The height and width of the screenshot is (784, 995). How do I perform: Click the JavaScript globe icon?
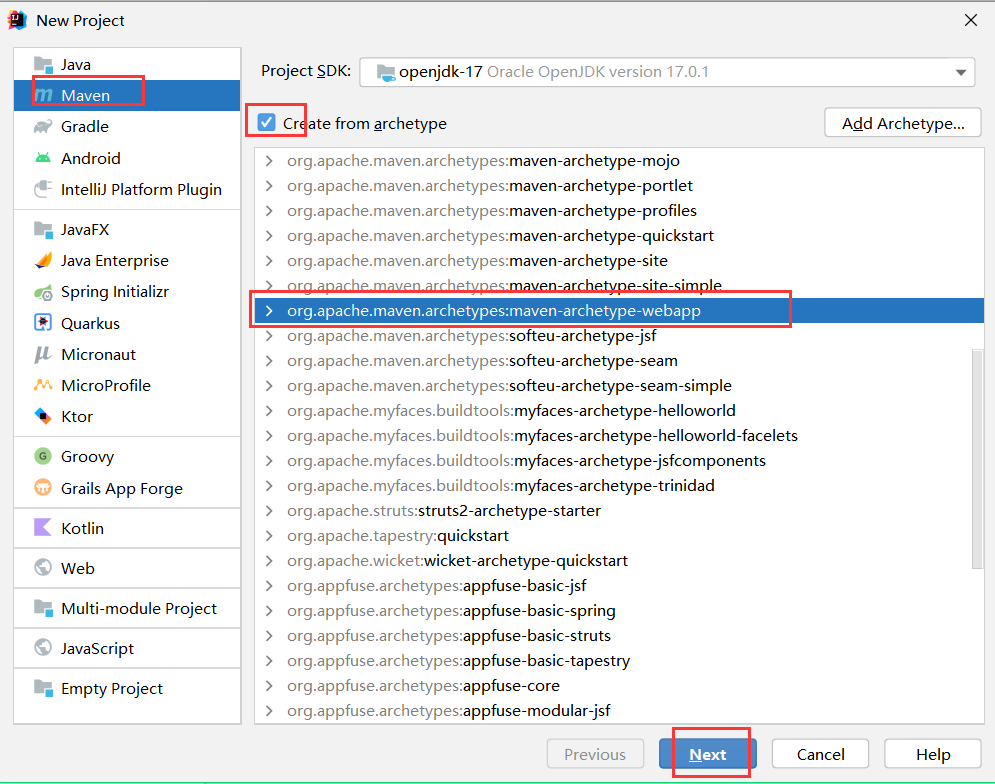coord(43,648)
